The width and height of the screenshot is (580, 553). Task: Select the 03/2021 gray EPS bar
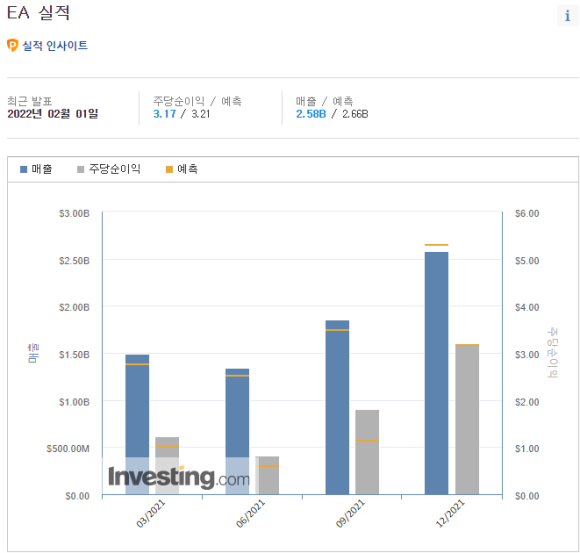pyautogui.click(x=167, y=466)
